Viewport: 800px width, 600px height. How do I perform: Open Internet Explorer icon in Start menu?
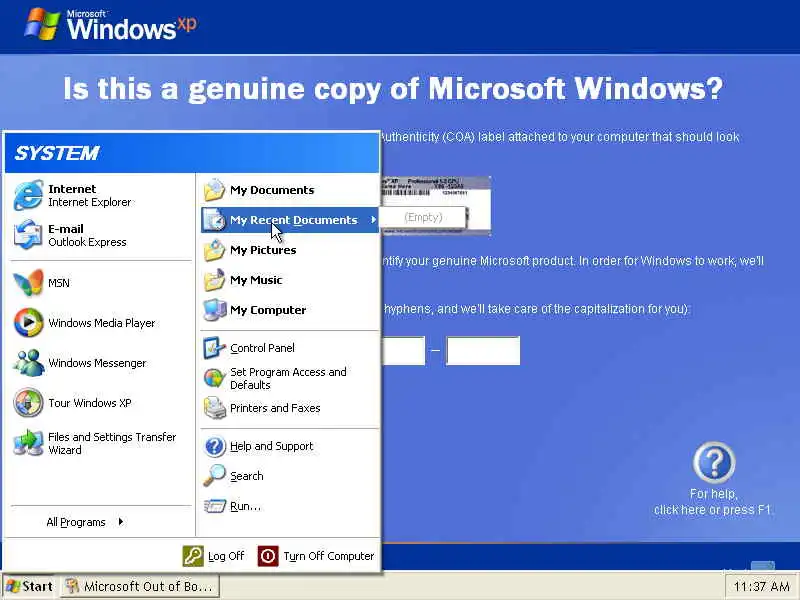tap(28, 195)
